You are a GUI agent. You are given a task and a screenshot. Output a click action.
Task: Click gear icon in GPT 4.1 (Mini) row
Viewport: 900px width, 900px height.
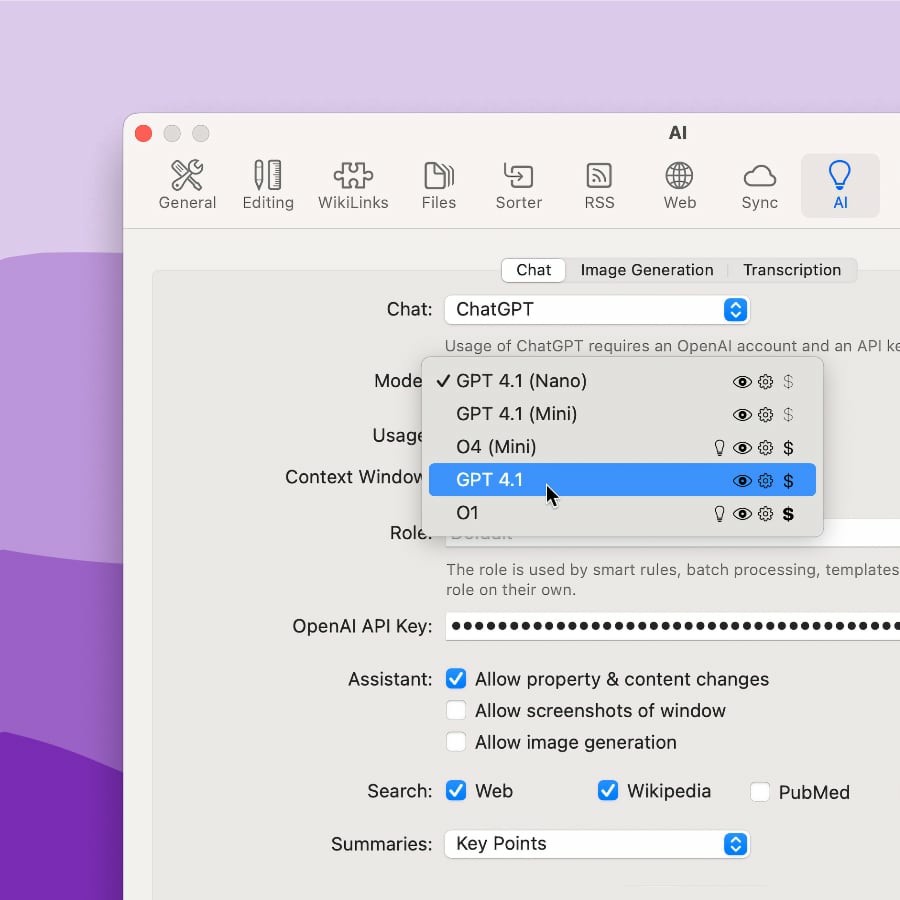pos(765,414)
